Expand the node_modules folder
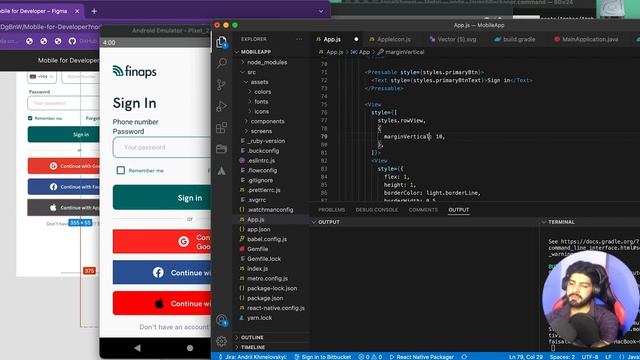Viewport: 640px width, 360px height. (x=267, y=62)
